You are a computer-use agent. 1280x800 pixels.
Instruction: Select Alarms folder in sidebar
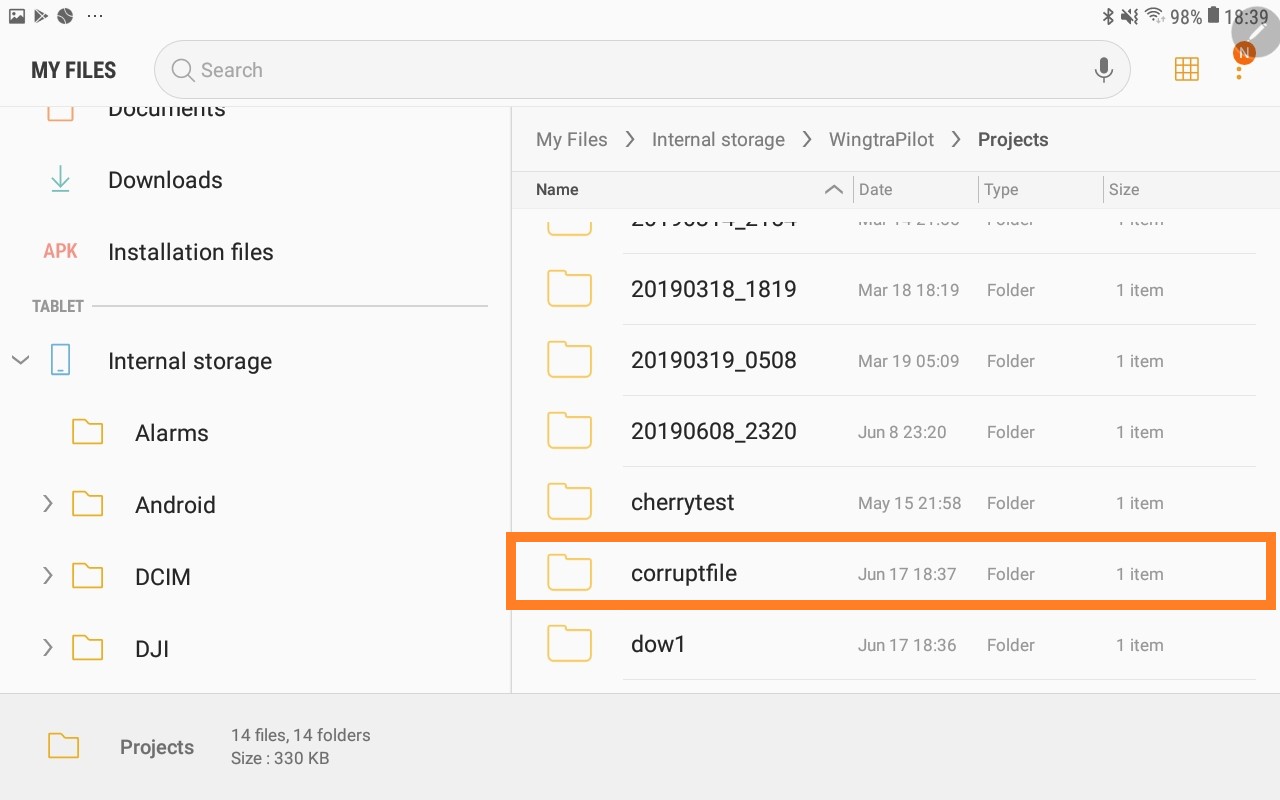171,433
